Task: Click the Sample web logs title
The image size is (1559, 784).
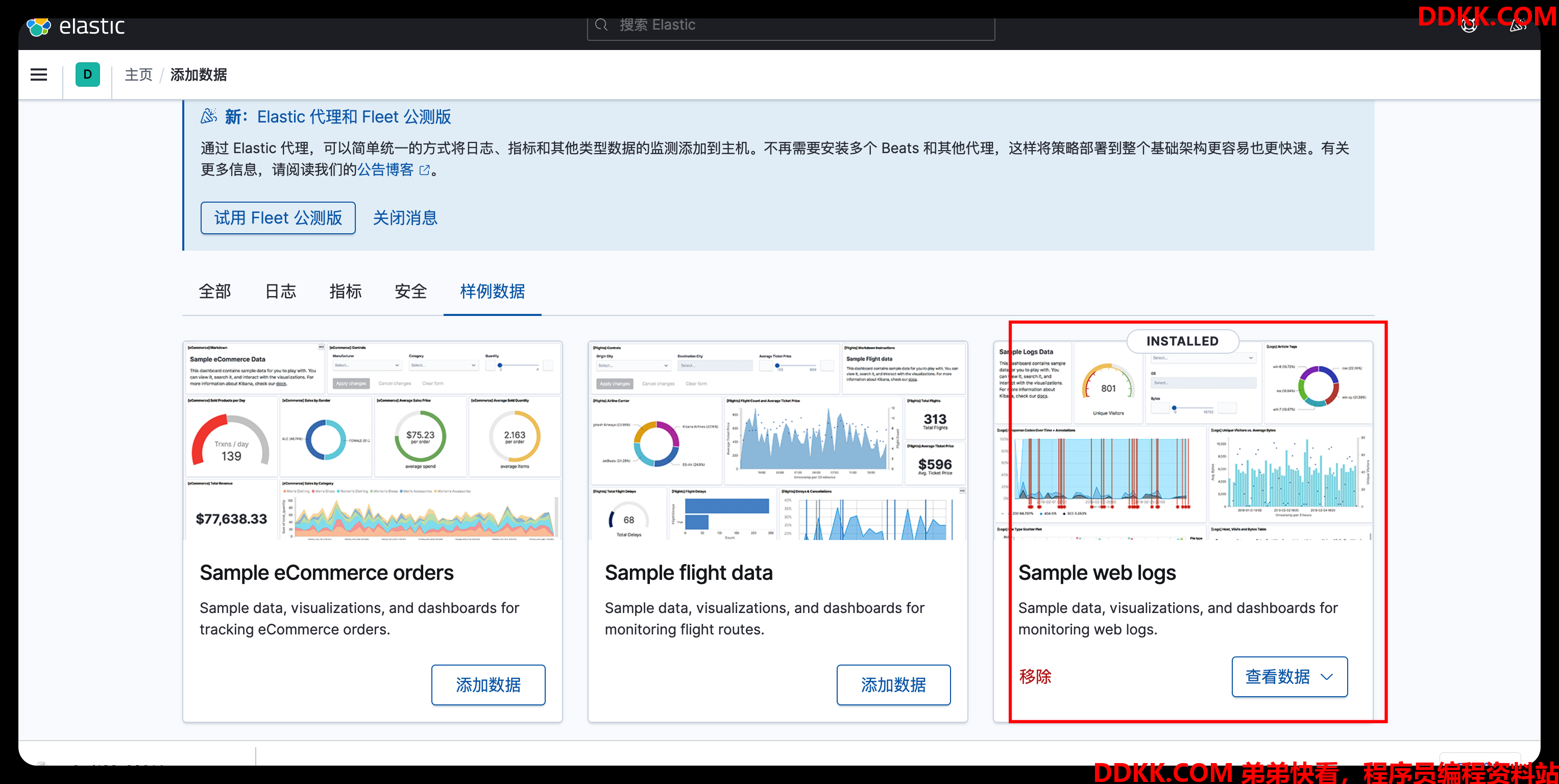Action: 1097,572
